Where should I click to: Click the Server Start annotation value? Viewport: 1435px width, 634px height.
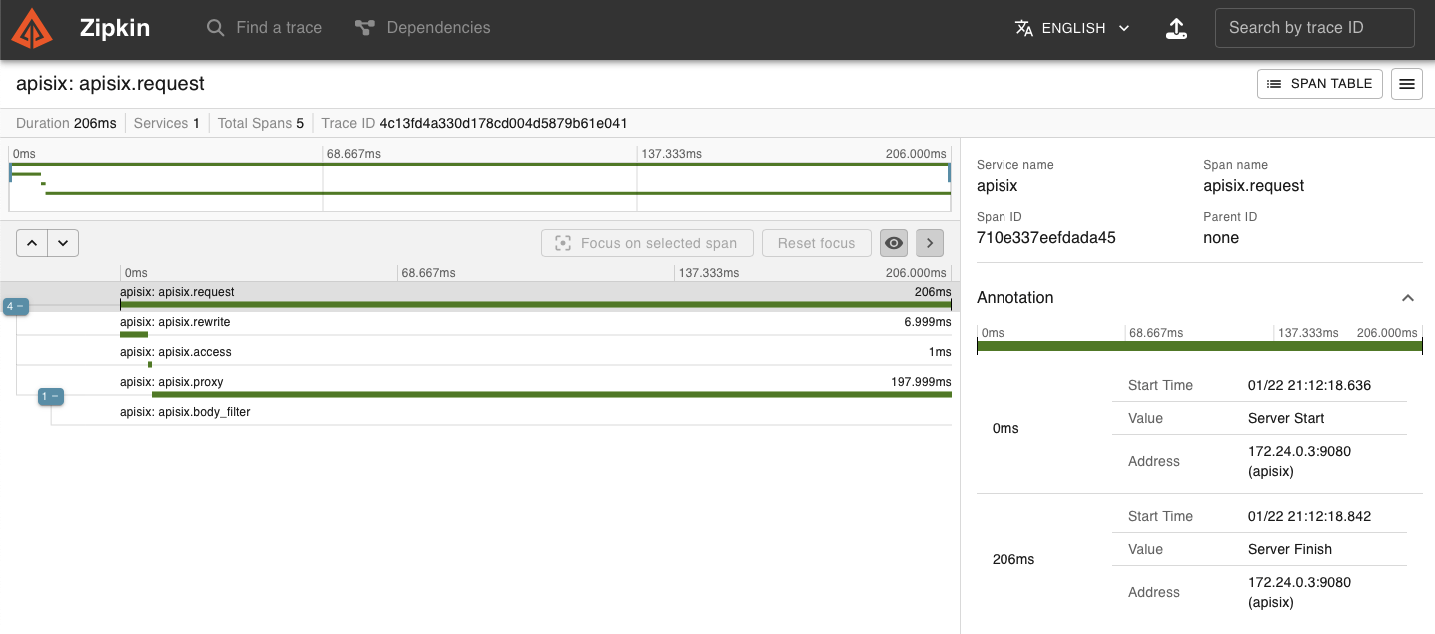(1286, 418)
